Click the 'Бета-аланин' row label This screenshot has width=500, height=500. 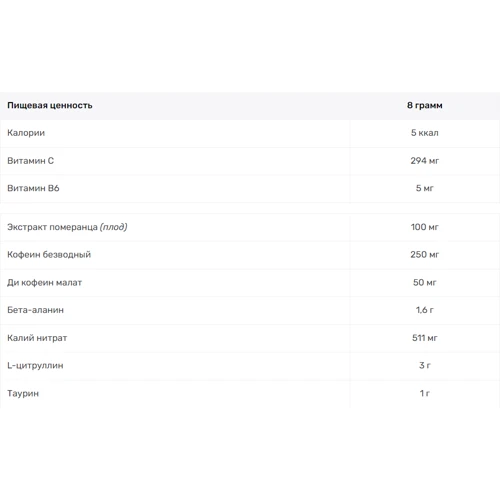35,310
